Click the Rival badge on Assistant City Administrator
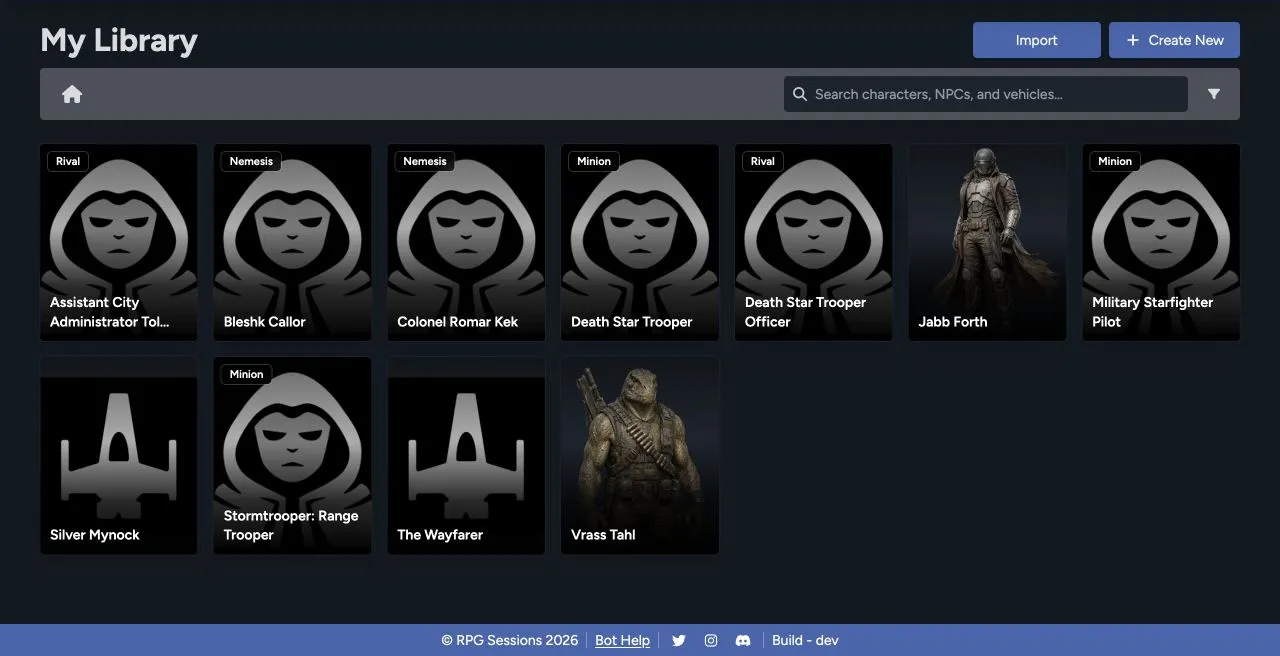This screenshot has width=1280, height=656. tap(68, 161)
